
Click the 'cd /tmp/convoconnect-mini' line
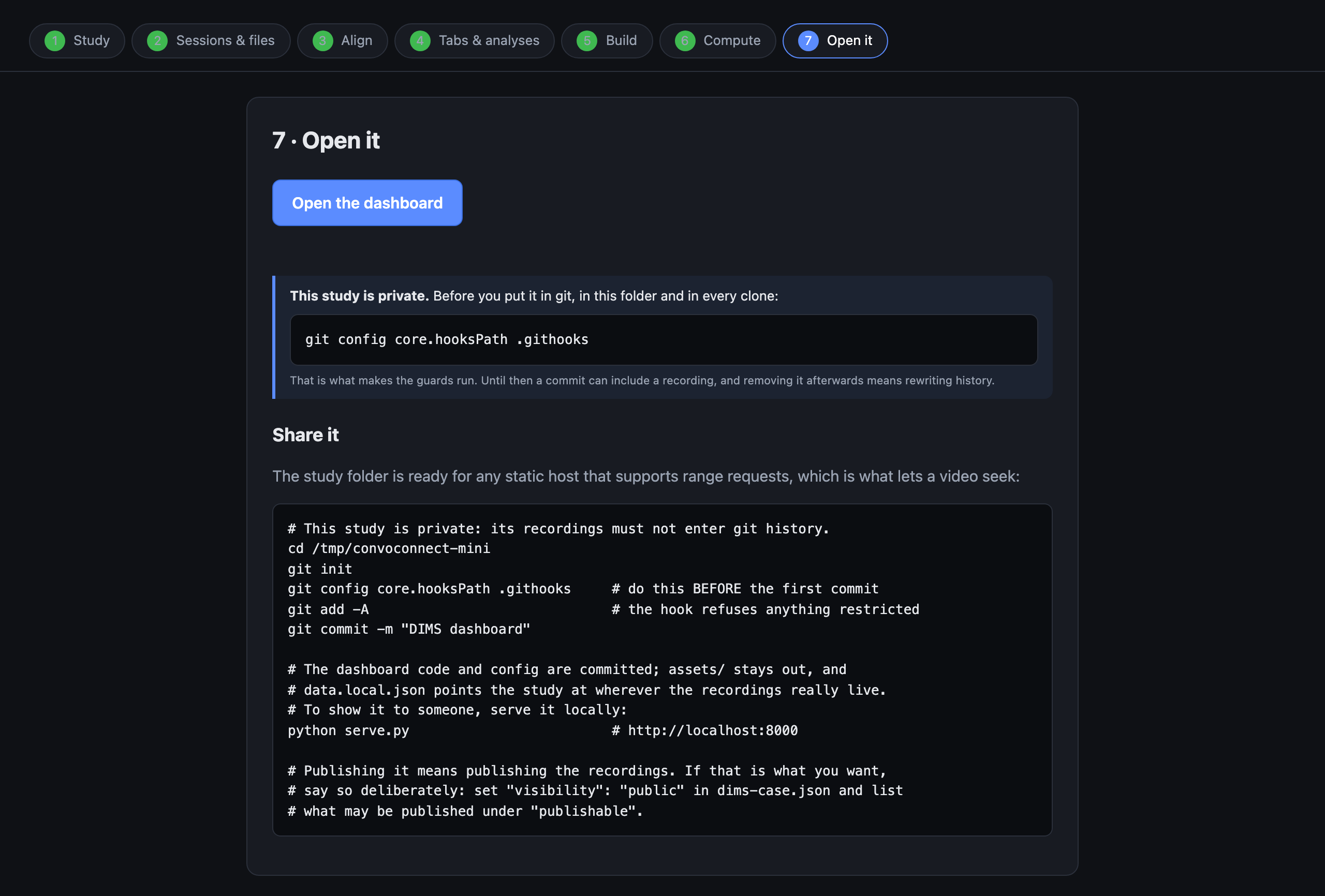tap(389, 548)
